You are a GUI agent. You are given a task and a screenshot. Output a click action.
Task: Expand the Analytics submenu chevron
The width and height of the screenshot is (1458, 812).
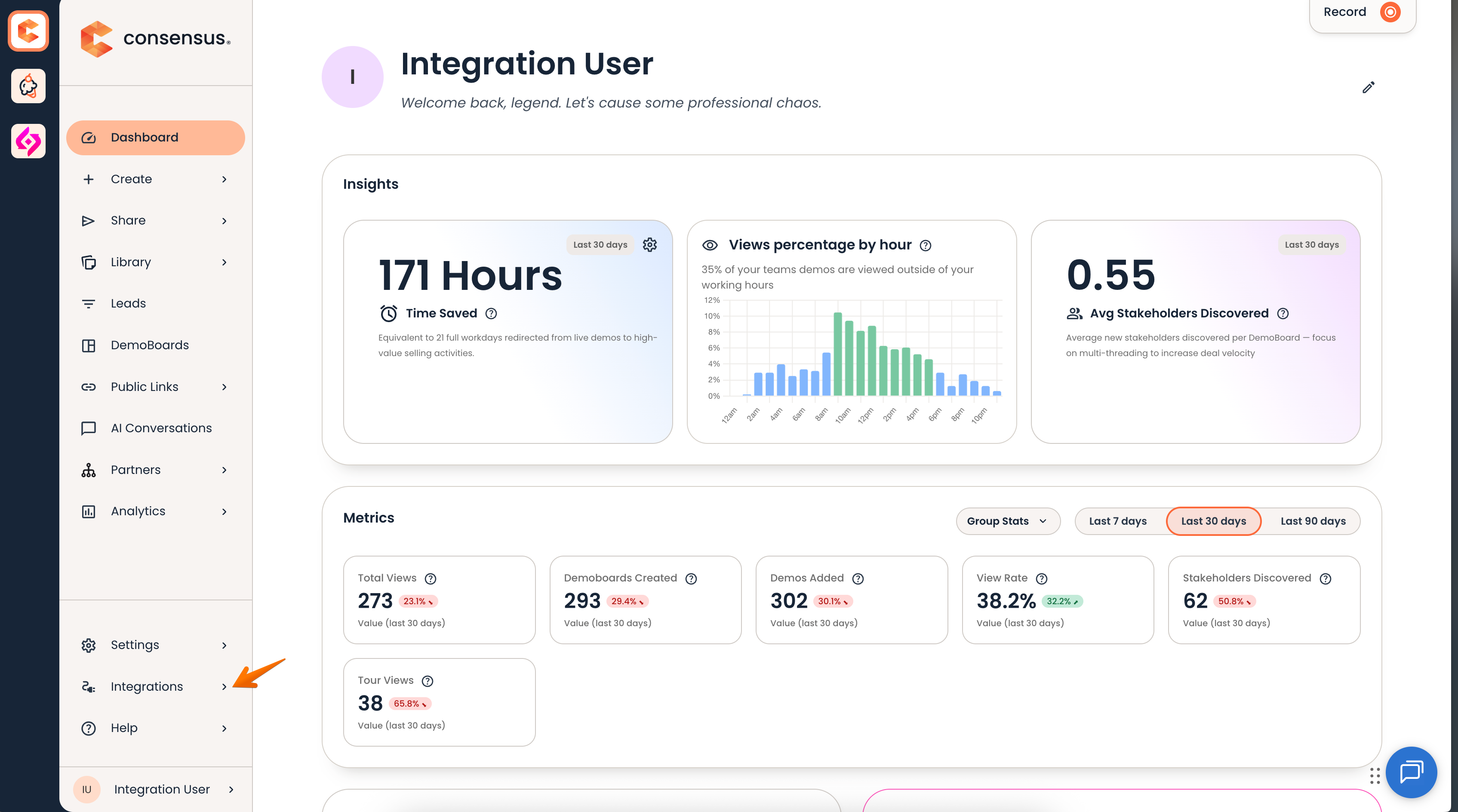[x=224, y=511]
